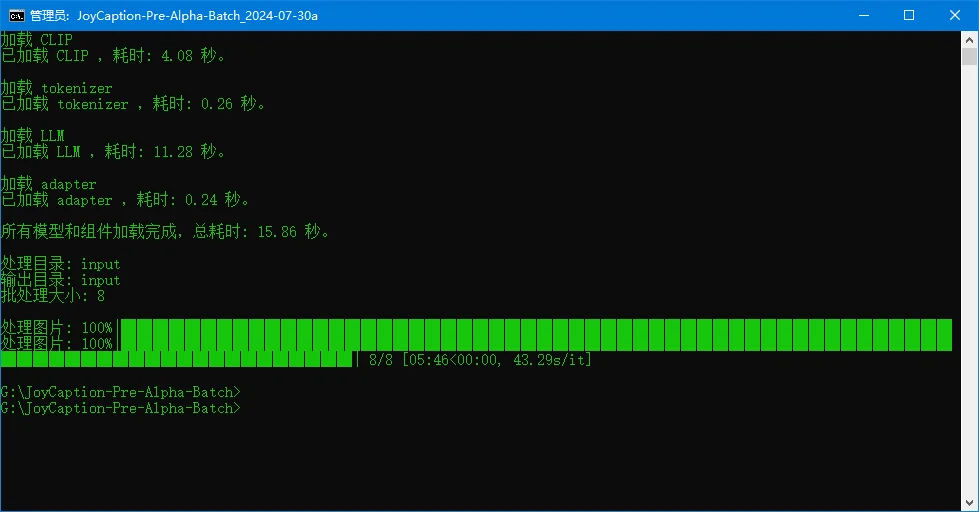
Task: Click the scrollbar down arrow
Action: 969,503
